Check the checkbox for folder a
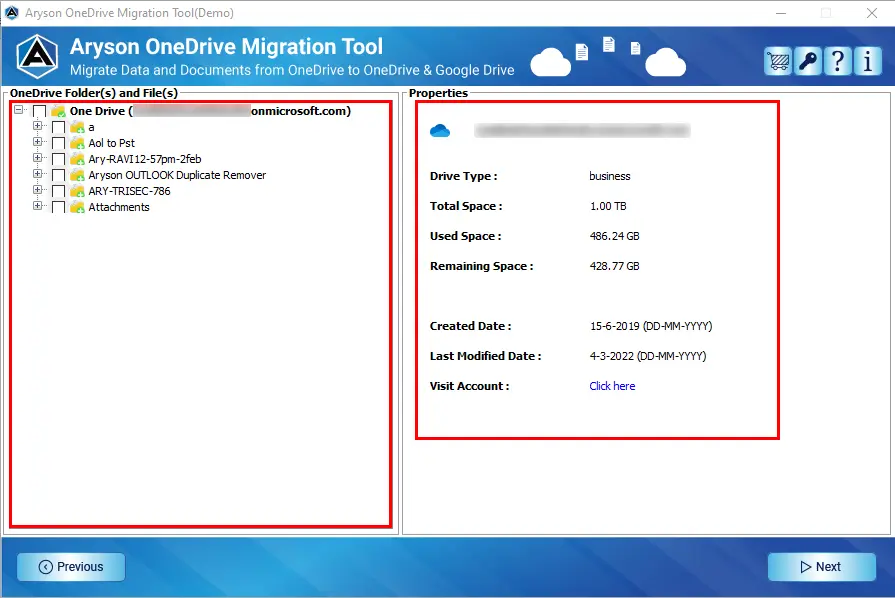 tap(58, 127)
